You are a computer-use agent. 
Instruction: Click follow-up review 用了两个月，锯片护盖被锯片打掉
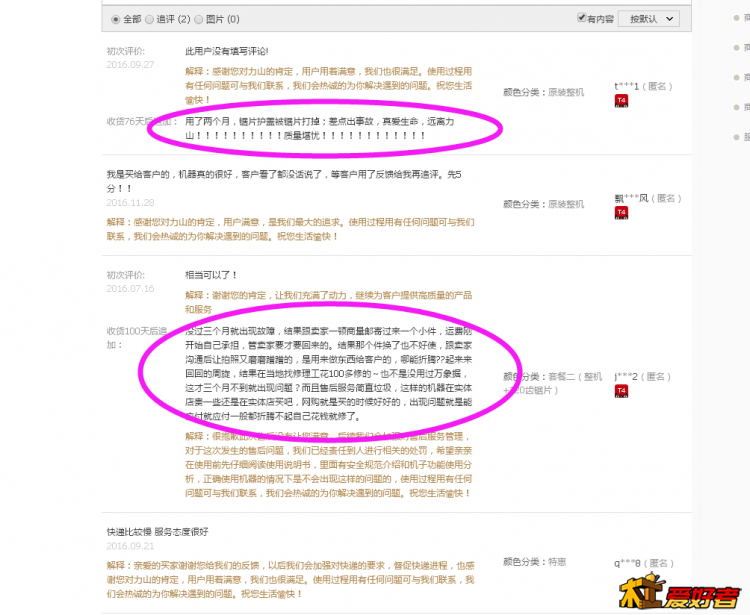click(320, 129)
